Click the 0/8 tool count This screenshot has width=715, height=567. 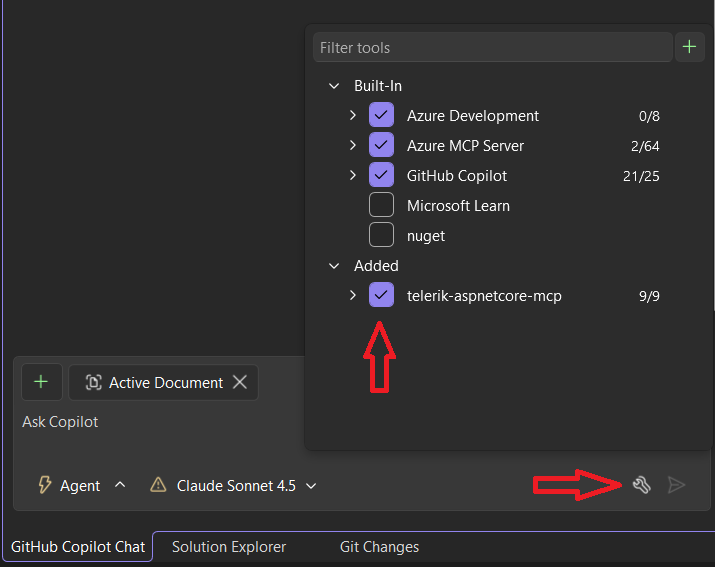649,116
